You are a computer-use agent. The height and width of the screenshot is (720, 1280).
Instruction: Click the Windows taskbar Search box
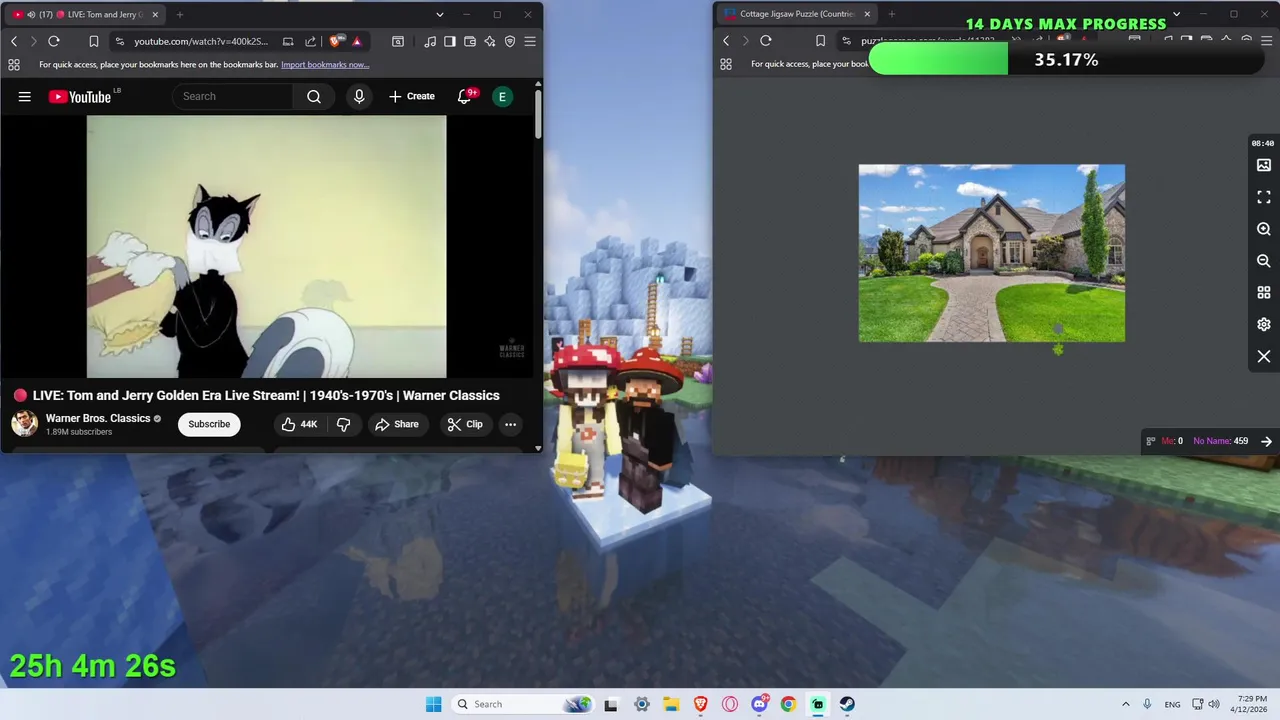point(521,704)
